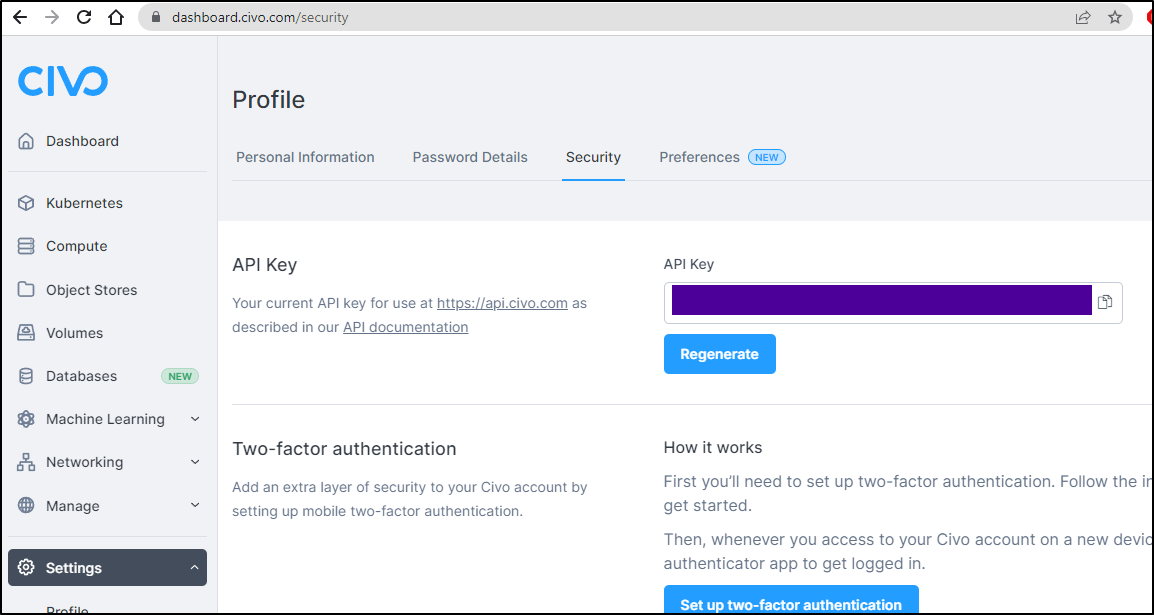Click the Networking topology icon

point(26,463)
